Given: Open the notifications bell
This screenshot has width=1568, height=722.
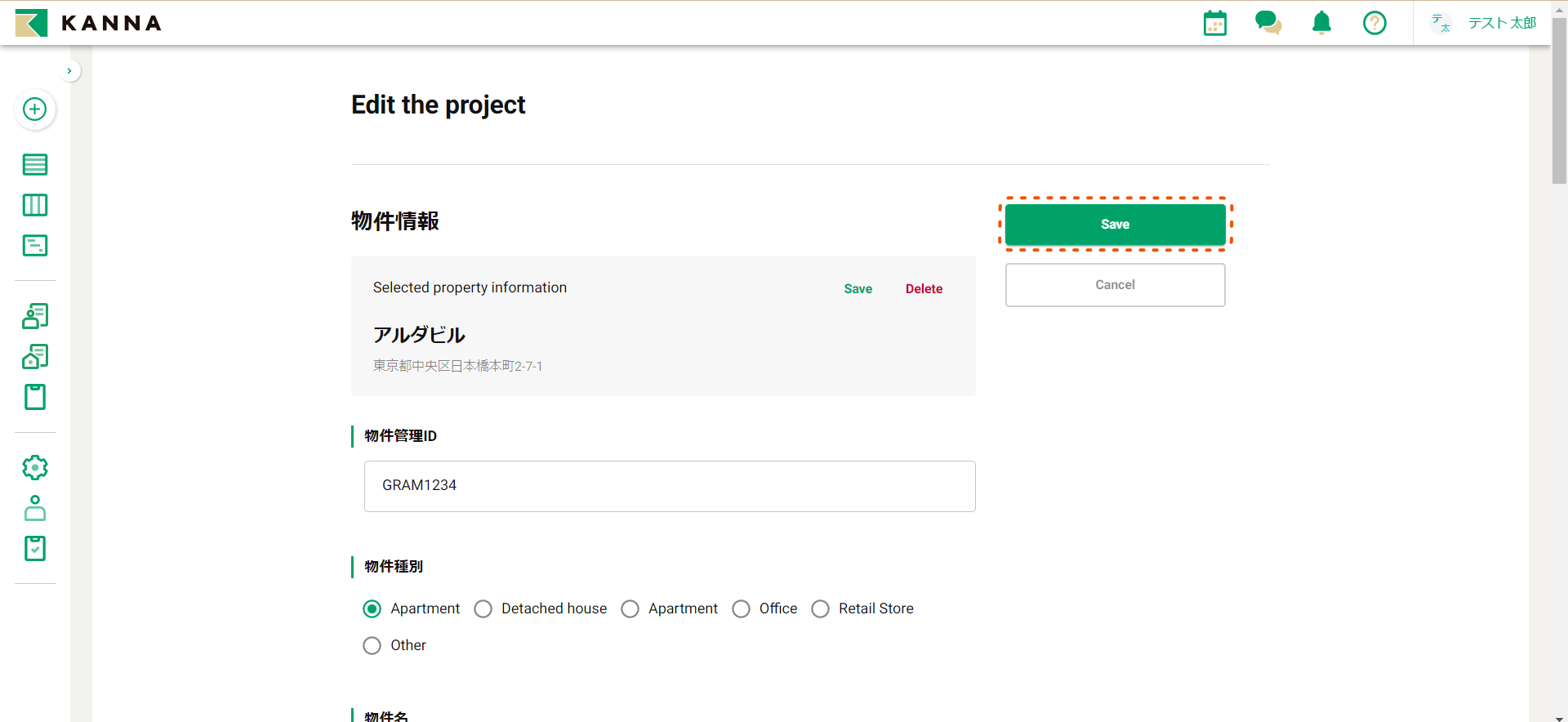Looking at the screenshot, I should pyautogui.click(x=1321, y=23).
